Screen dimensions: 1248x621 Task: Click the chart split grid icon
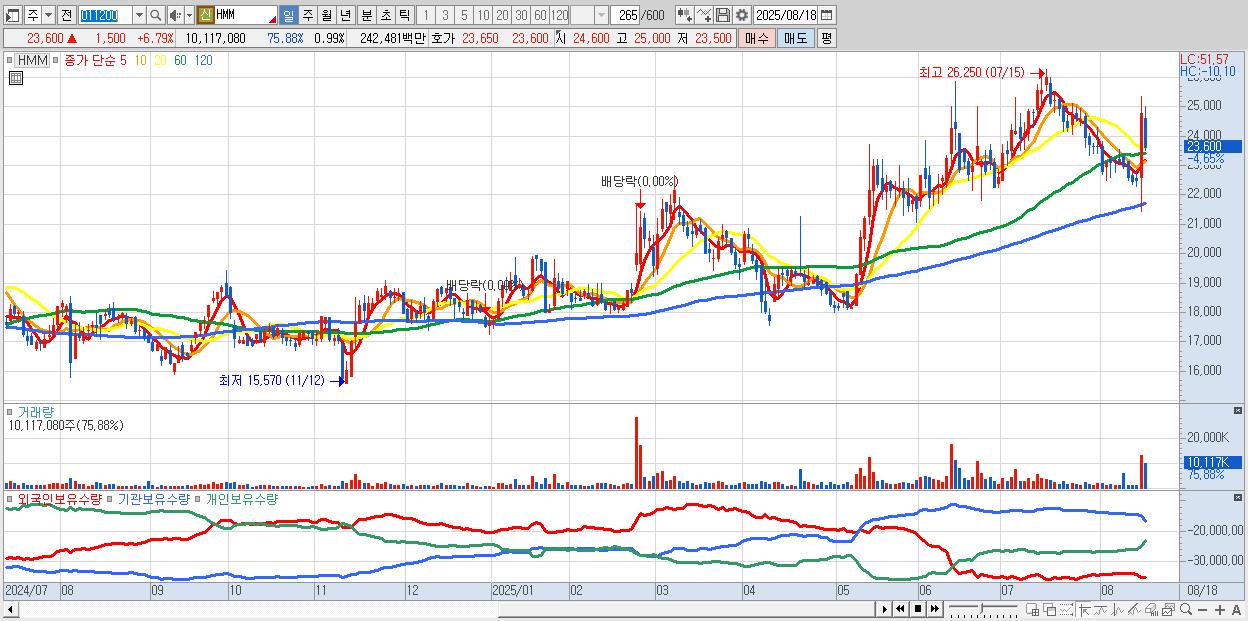coord(1032,610)
